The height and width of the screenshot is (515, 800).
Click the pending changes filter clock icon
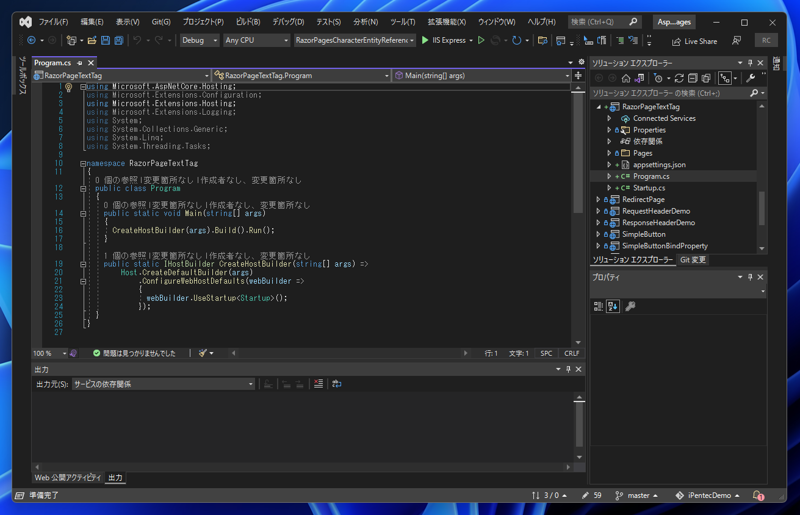pyautogui.click(x=658, y=78)
